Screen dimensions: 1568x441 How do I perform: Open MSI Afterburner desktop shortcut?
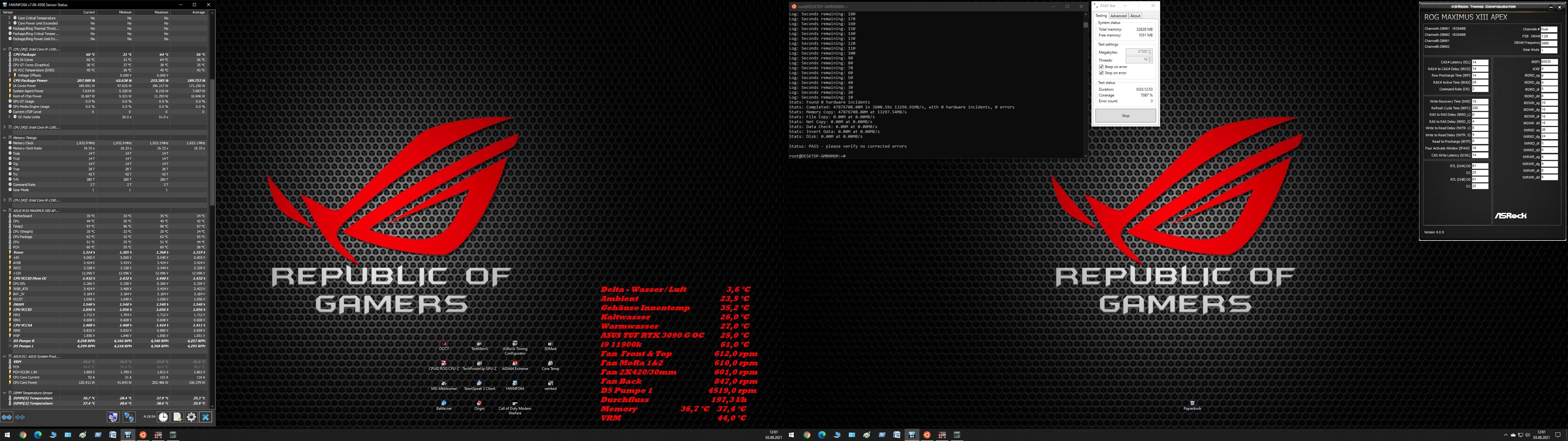(444, 386)
